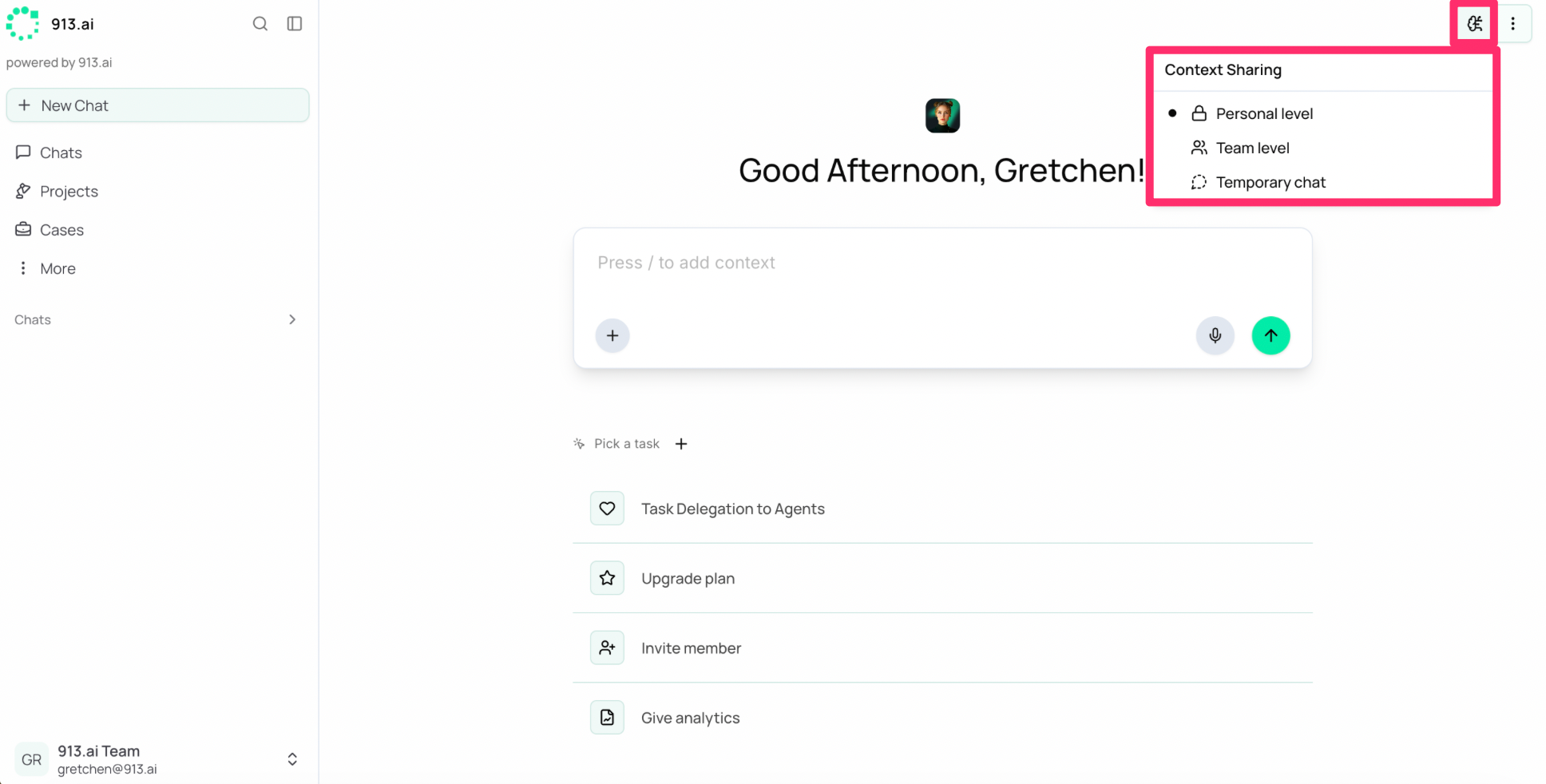Click the 913.ai logo icon

click(x=22, y=23)
